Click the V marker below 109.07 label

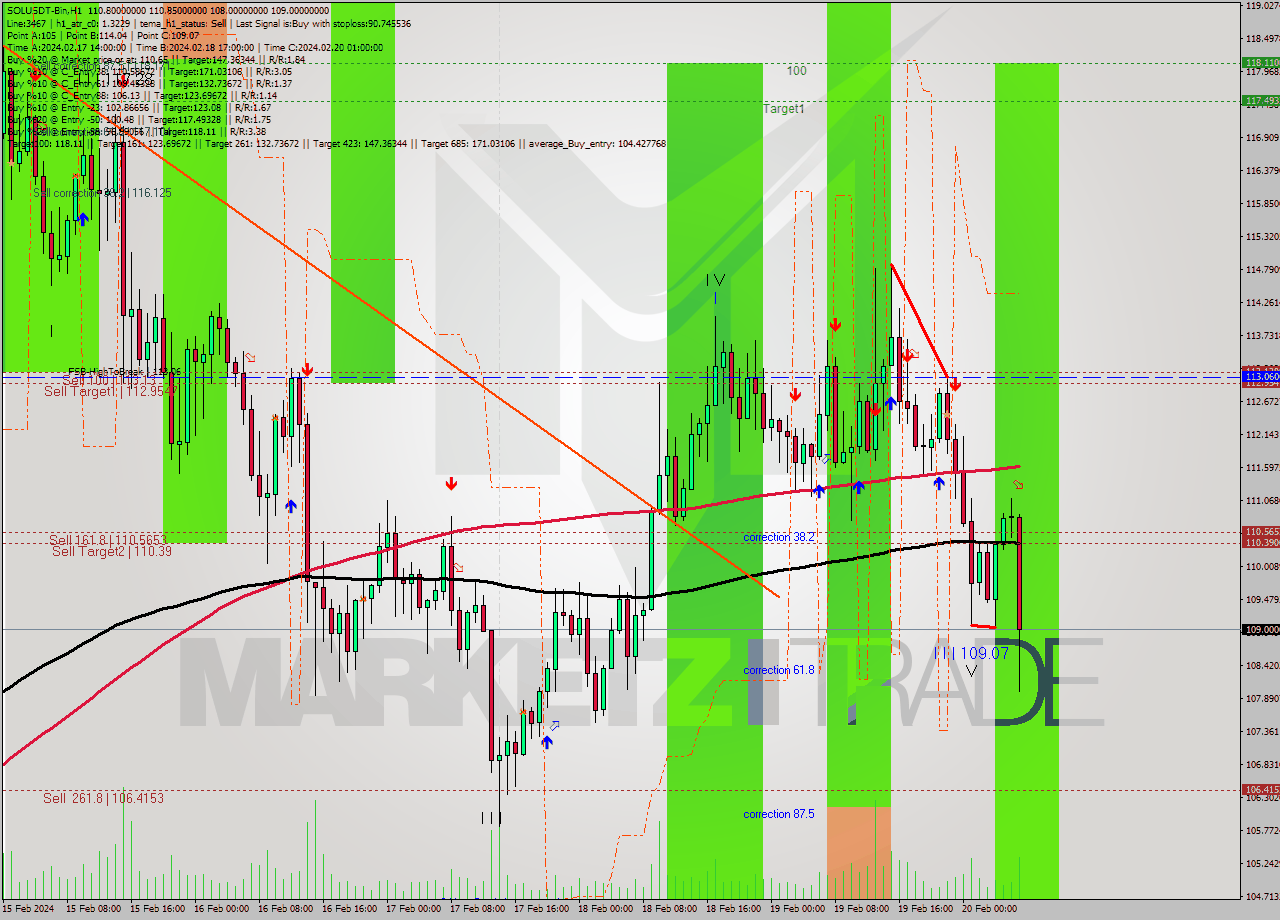(972, 670)
